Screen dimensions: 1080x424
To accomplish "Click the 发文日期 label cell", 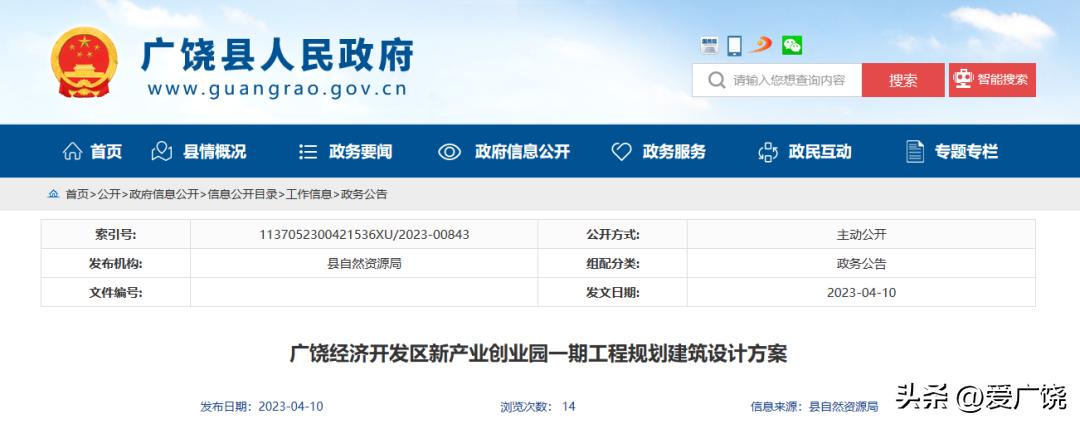I will 613,293.
